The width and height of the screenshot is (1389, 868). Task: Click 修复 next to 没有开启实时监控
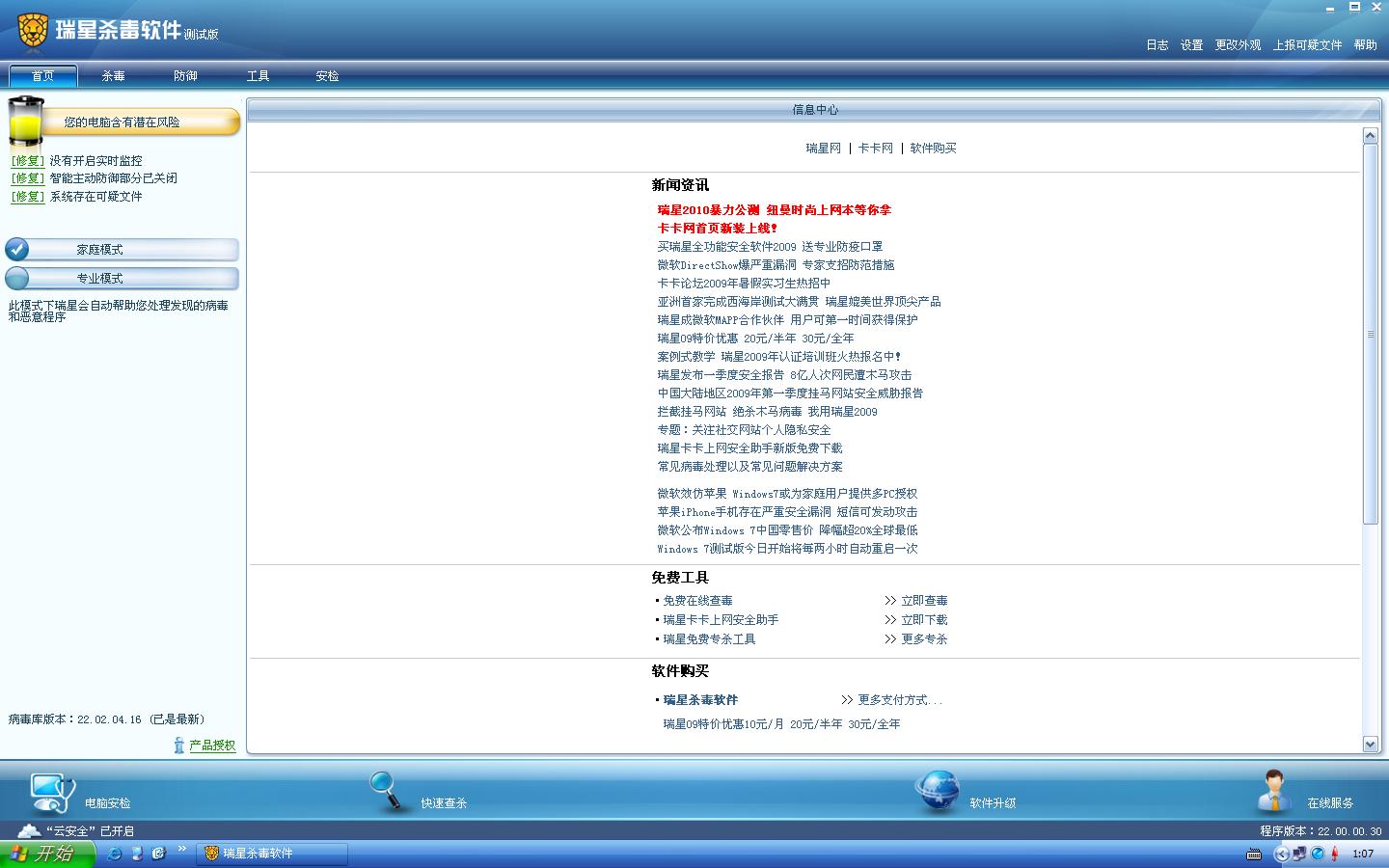27,161
